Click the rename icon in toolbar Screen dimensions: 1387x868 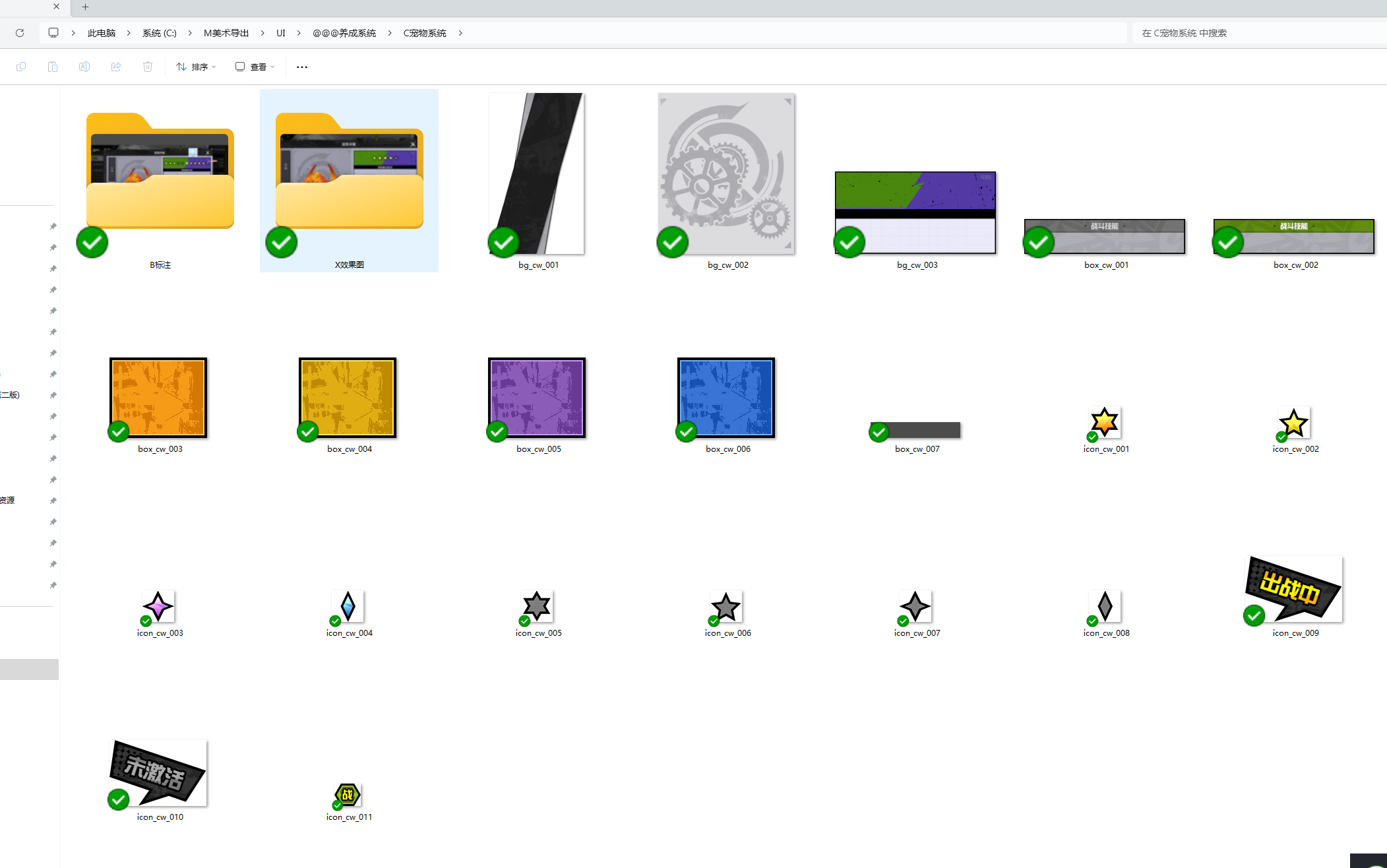(x=84, y=67)
